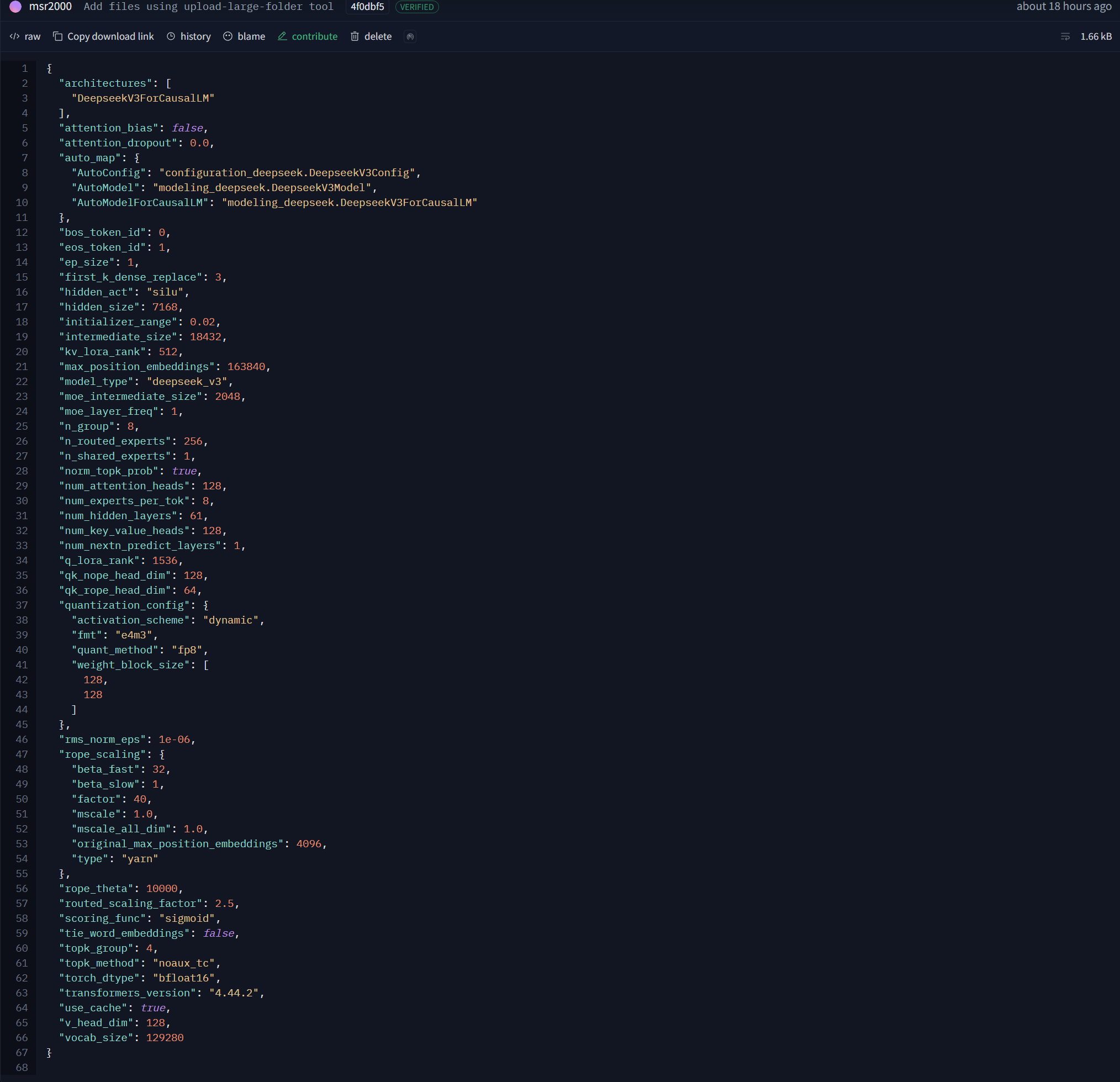The image size is (1120, 1082).
Task: Open the contribute dropdown
Action: pos(314,36)
